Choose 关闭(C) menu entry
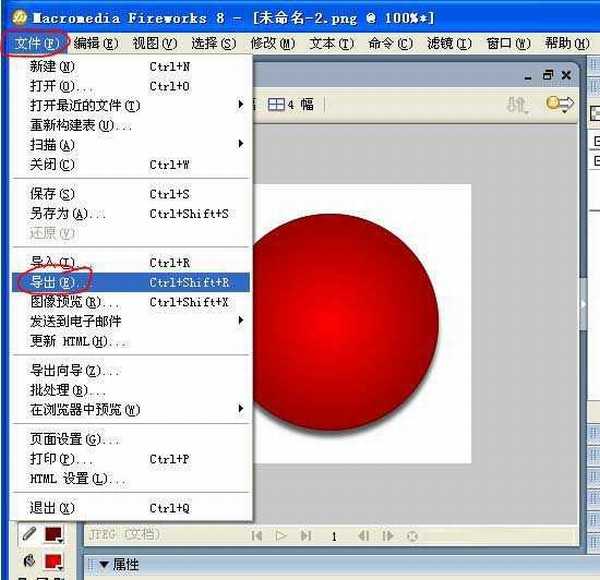 coord(131,165)
